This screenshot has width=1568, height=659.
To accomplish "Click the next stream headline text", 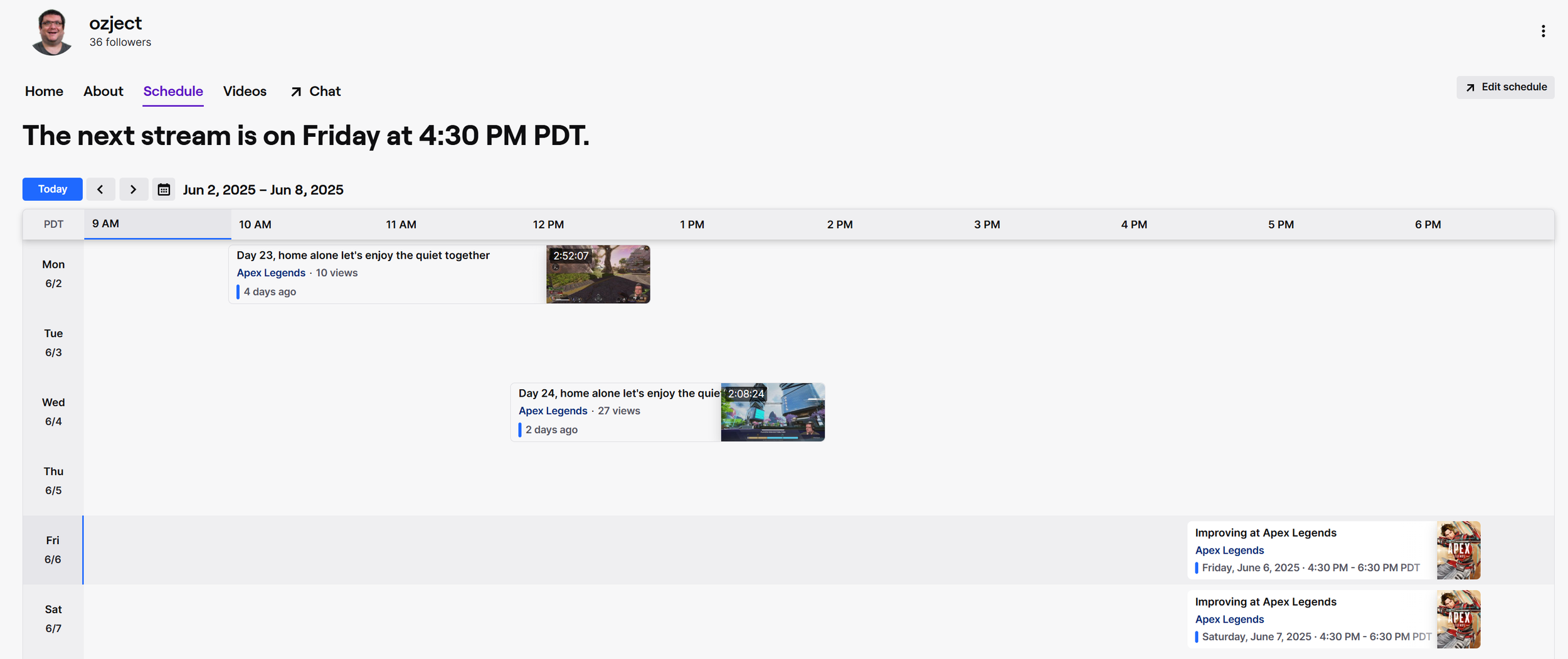I will [x=306, y=136].
